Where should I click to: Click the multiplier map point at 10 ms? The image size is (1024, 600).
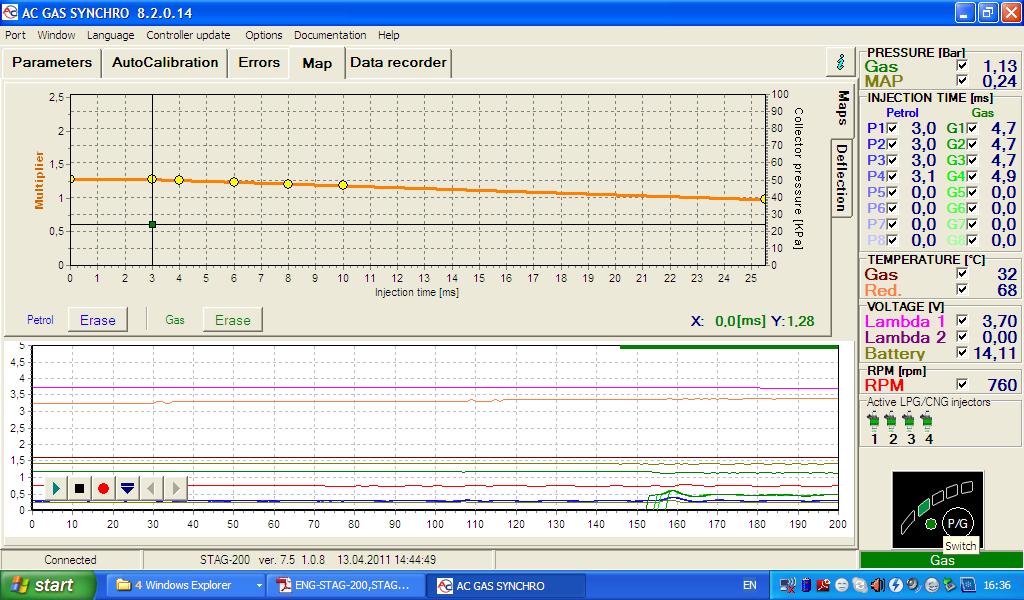(x=343, y=185)
